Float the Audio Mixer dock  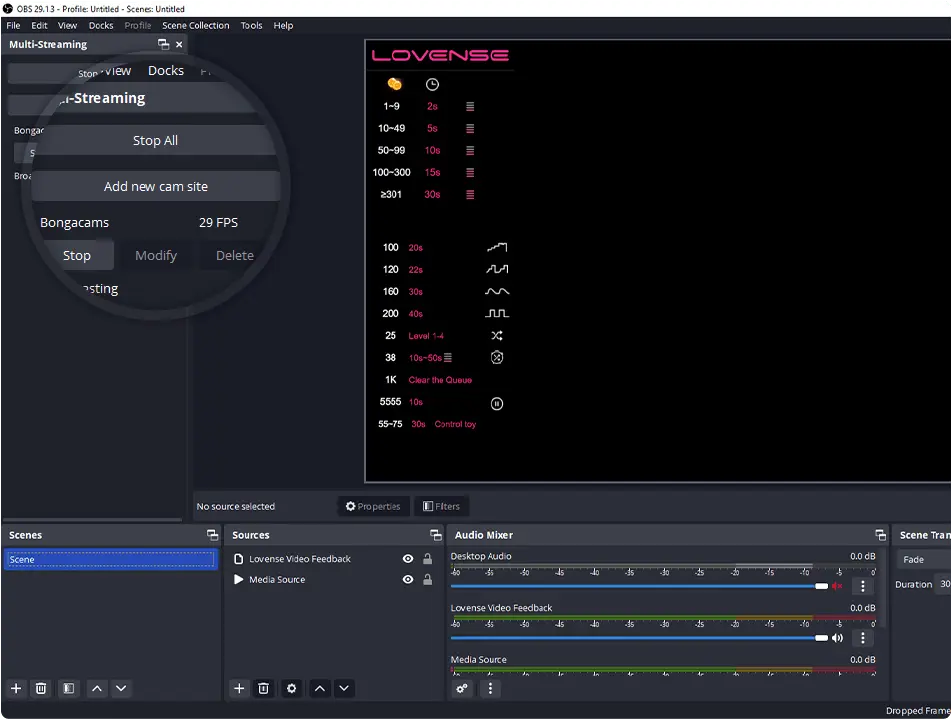click(880, 535)
